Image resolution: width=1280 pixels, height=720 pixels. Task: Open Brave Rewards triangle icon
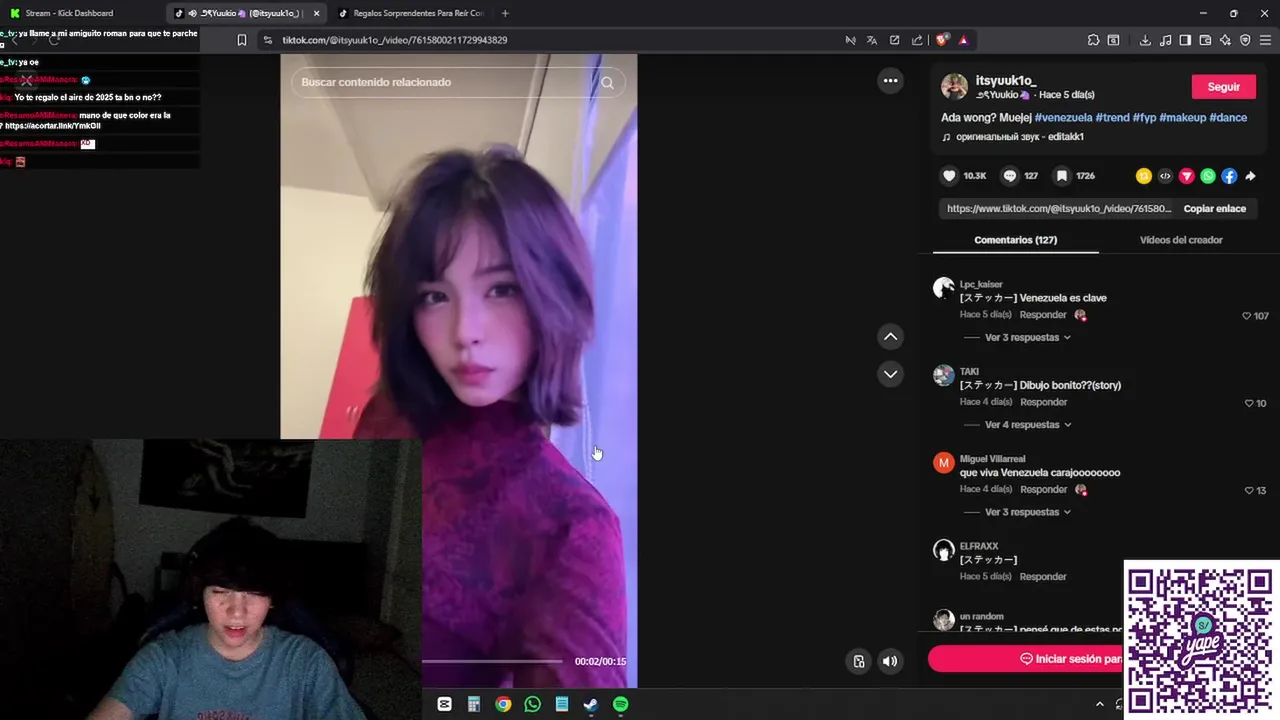(x=963, y=40)
